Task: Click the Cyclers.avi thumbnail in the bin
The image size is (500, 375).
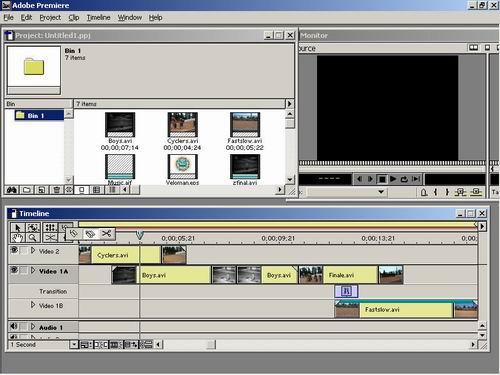Action: 182,125
